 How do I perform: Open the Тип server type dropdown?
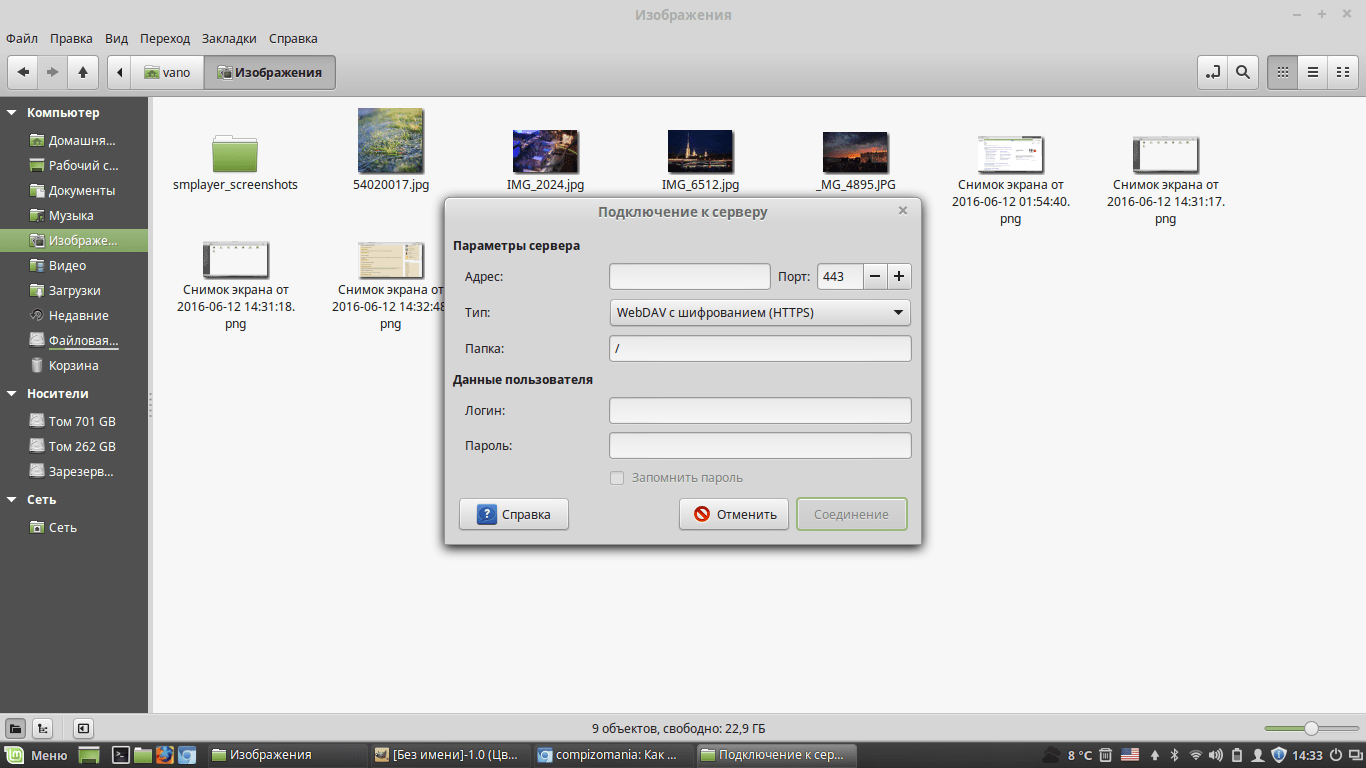tap(760, 313)
